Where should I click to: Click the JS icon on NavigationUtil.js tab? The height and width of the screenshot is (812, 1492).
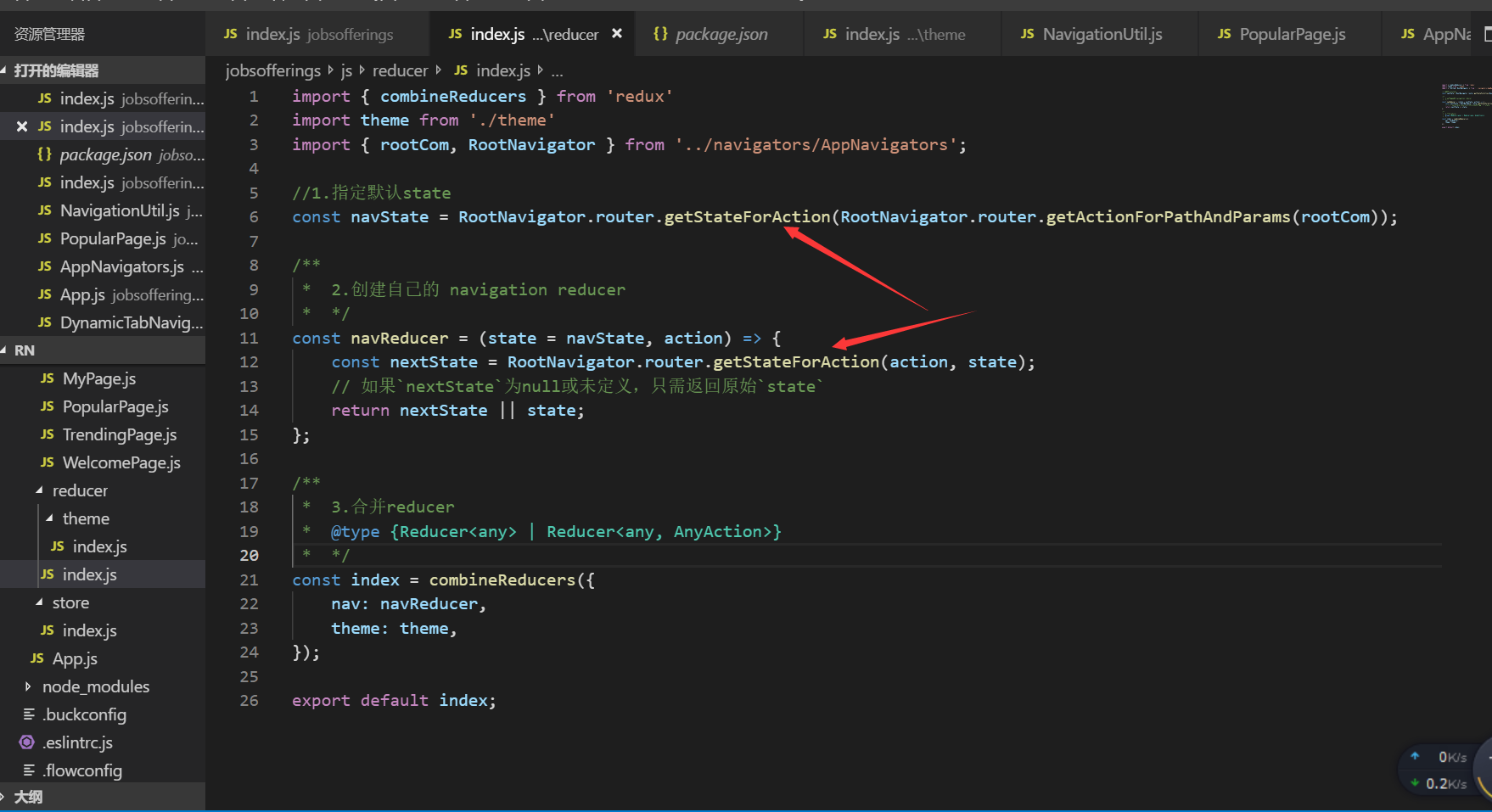click(x=1027, y=34)
